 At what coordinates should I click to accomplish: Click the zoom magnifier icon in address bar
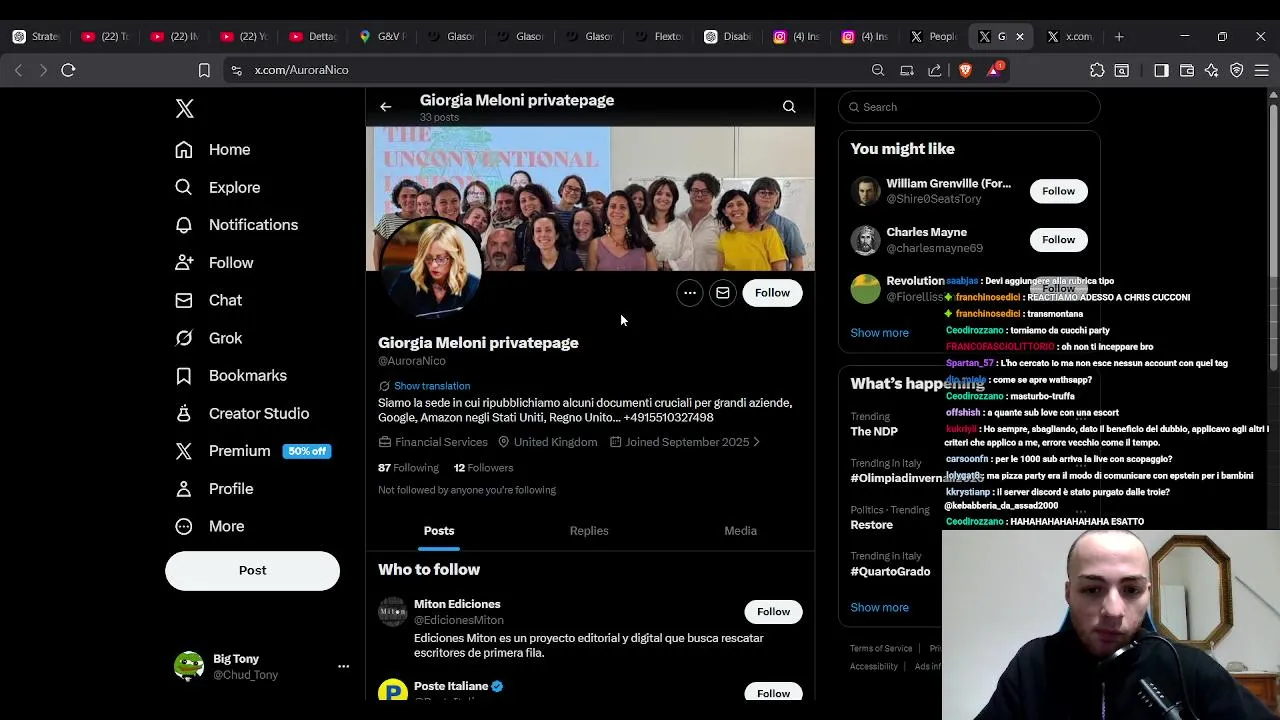pos(878,70)
